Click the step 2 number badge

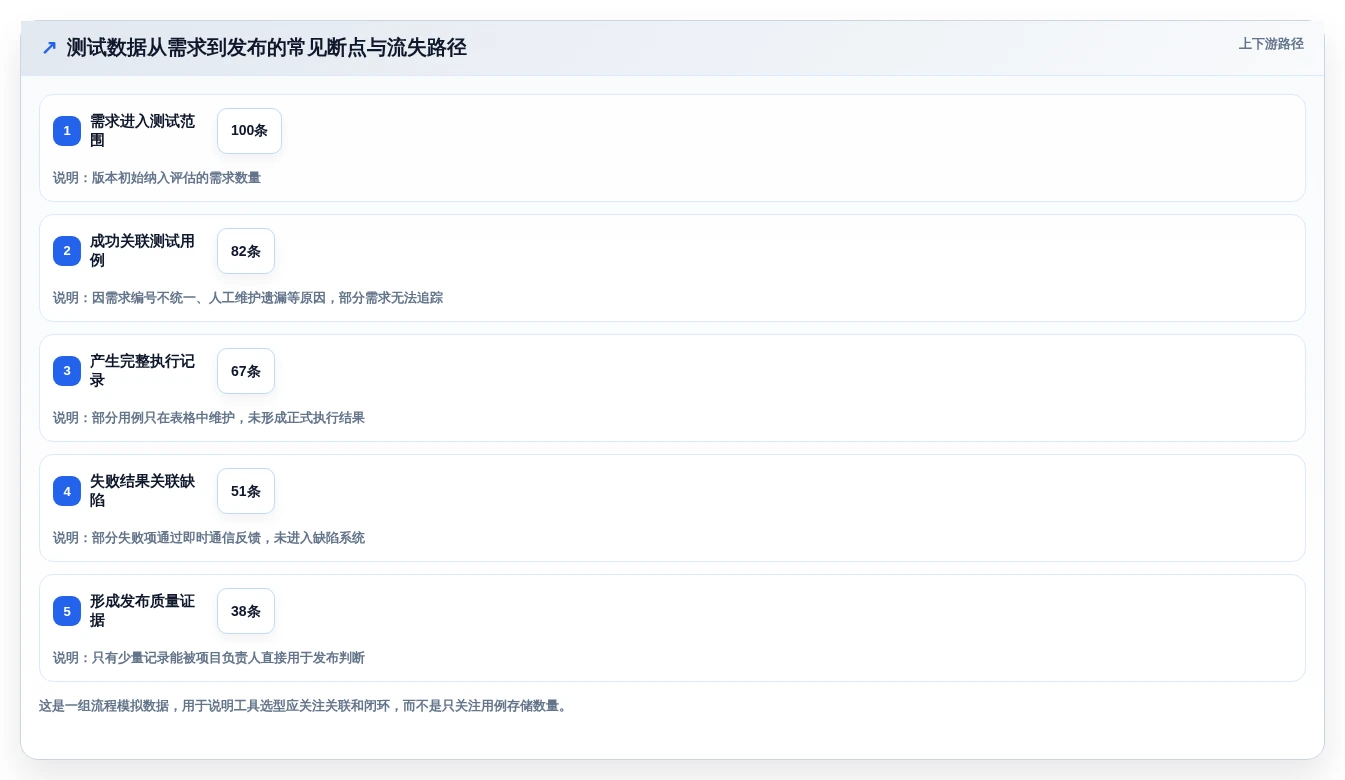67,251
